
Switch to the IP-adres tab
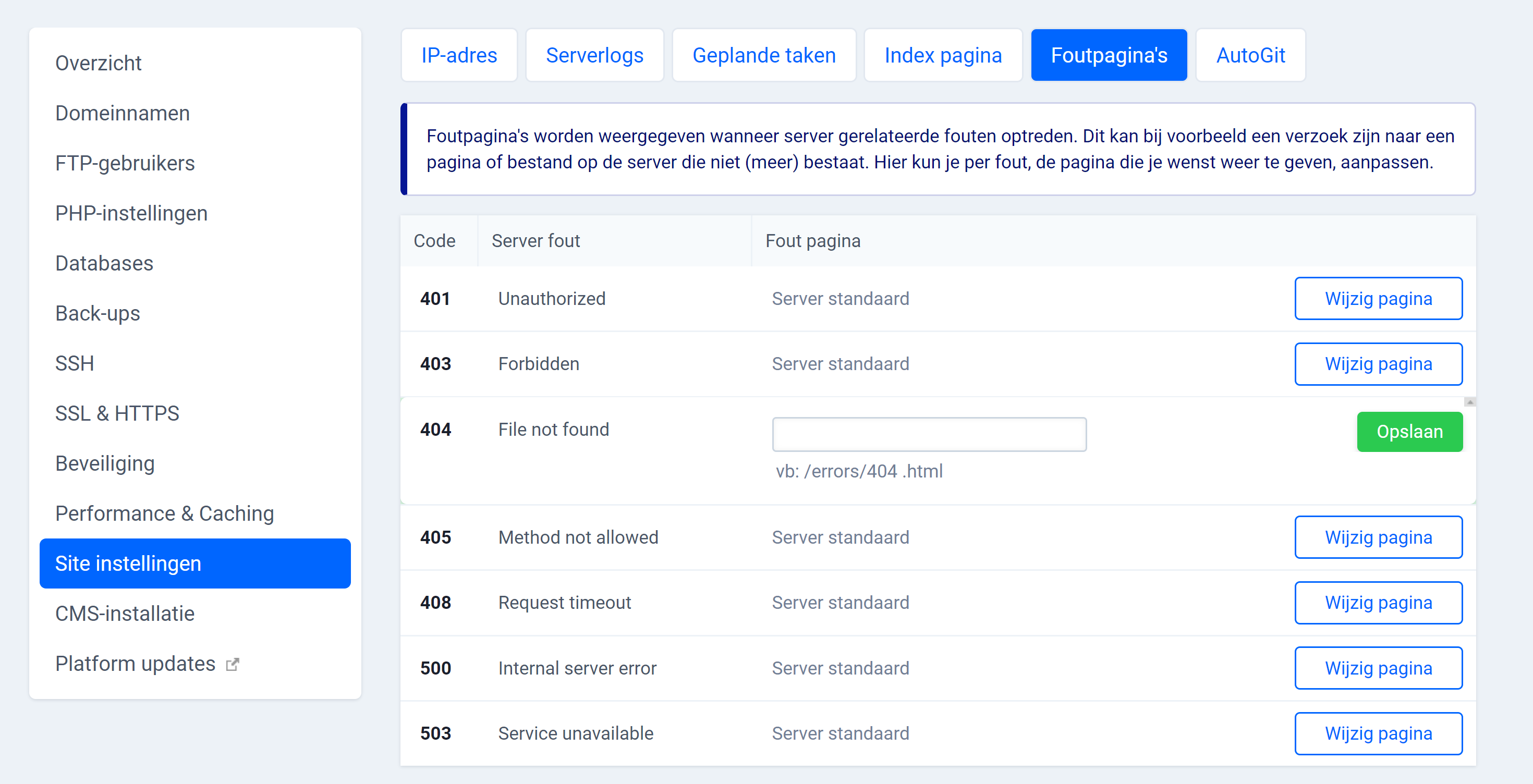tap(459, 55)
